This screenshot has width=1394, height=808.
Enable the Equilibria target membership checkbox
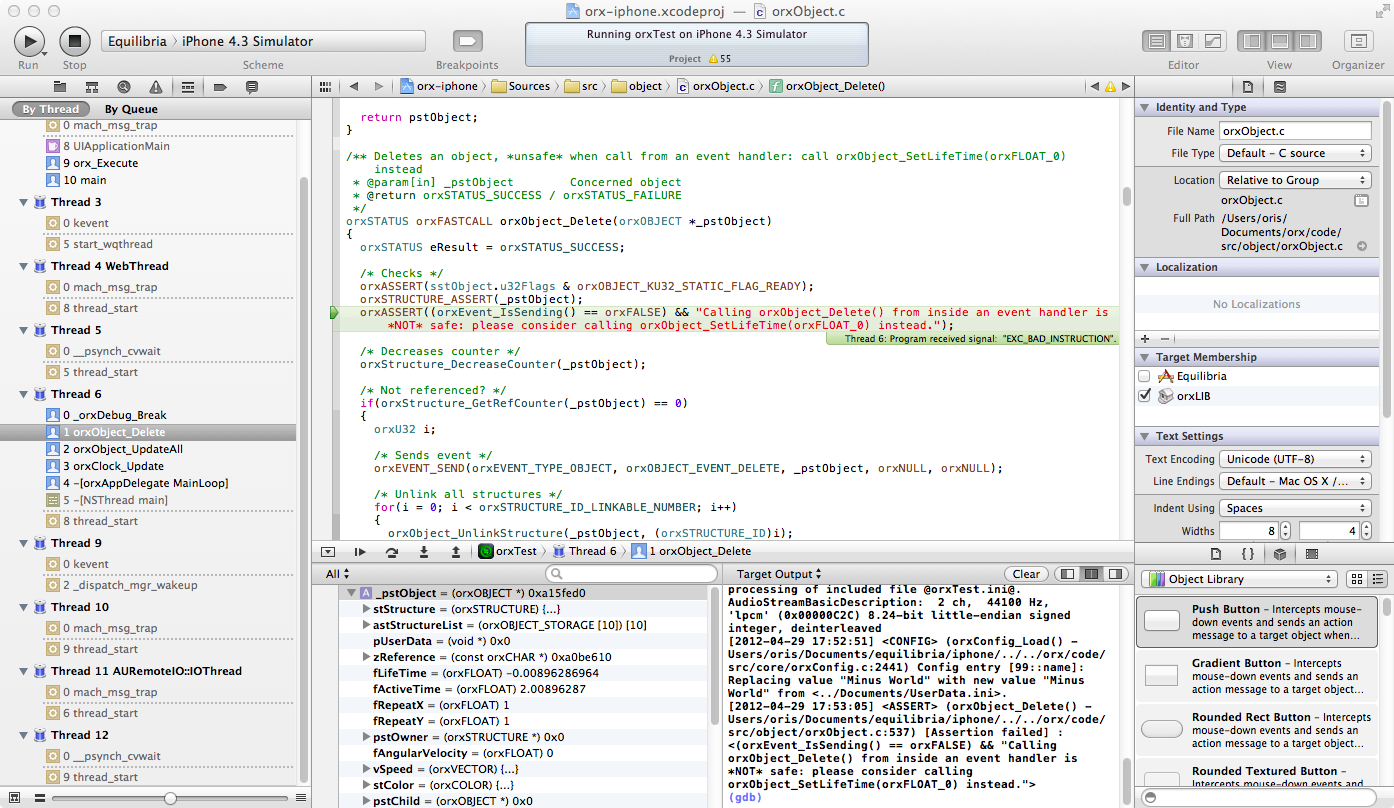pos(1144,376)
